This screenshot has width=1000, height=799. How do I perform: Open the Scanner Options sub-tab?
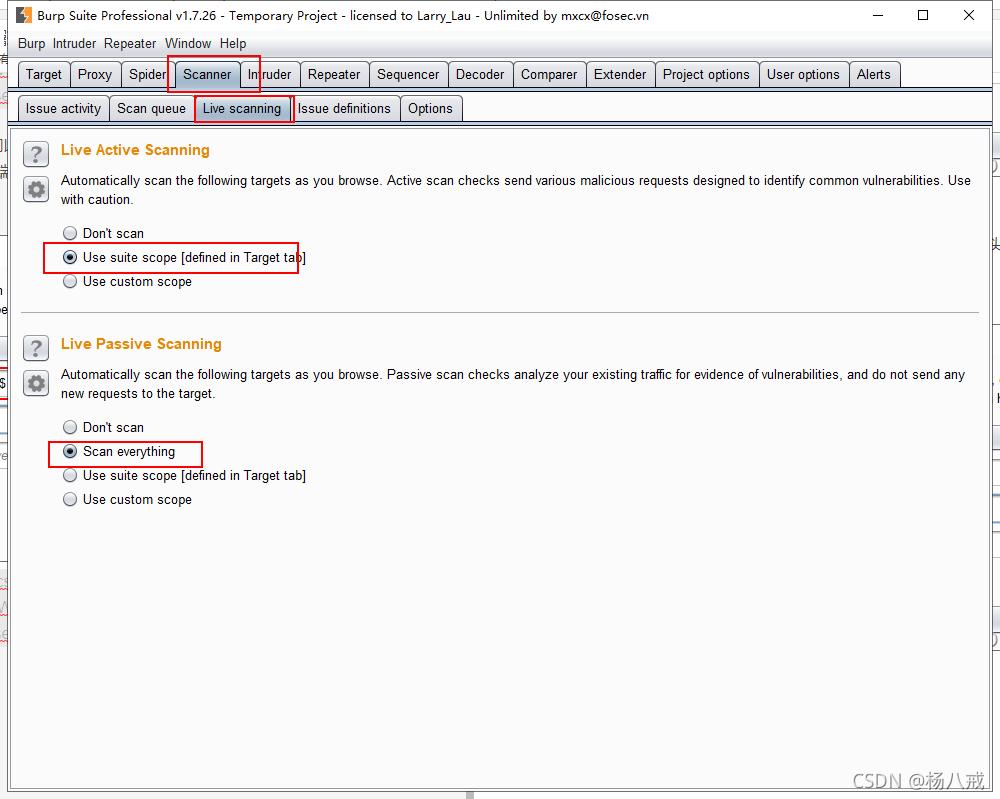pos(430,108)
